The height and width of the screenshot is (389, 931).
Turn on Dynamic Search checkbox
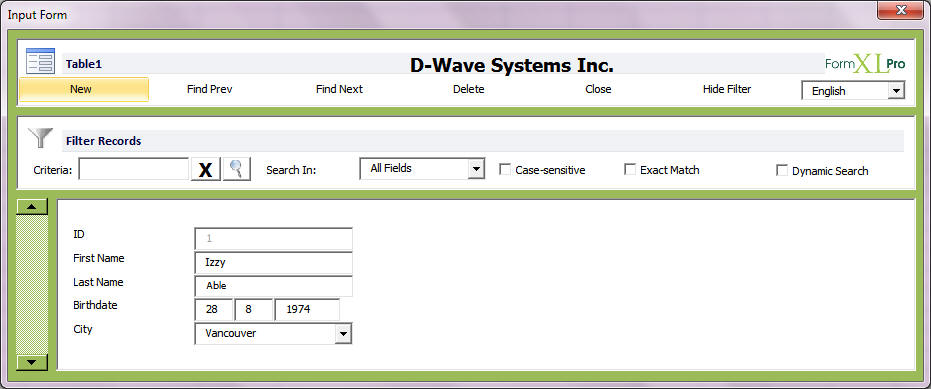[x=782, y=170]
